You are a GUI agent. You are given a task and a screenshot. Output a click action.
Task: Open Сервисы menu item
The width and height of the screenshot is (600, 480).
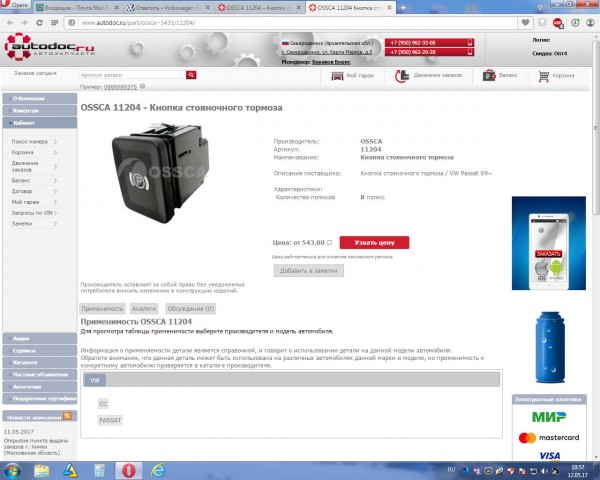[x=40, y=351]
